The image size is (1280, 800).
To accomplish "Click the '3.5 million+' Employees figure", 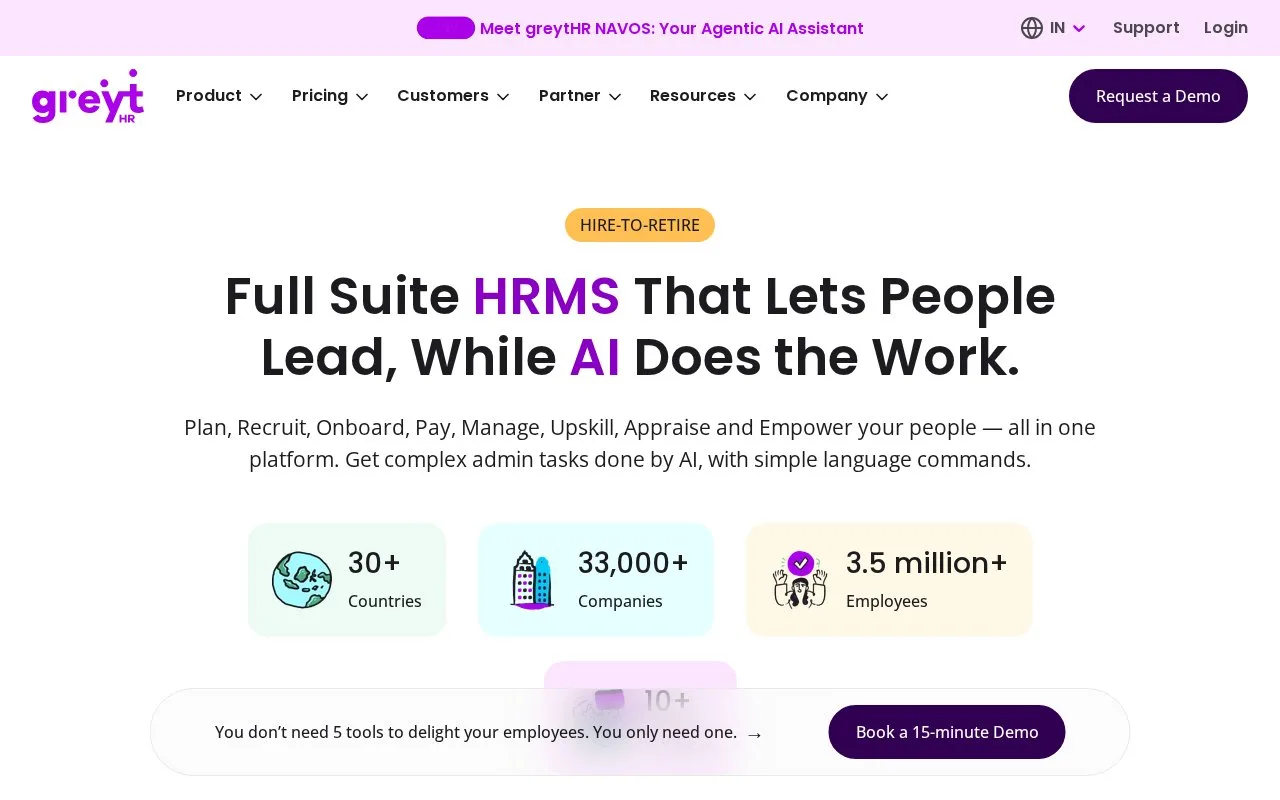I will pos(926,563).
